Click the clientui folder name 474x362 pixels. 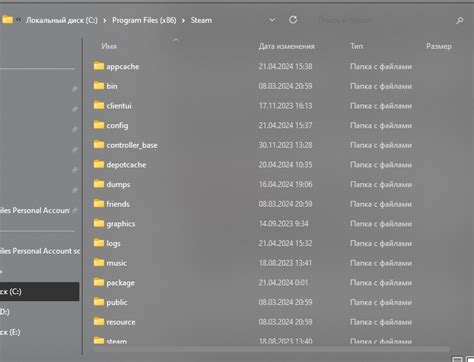coord(119,106)
